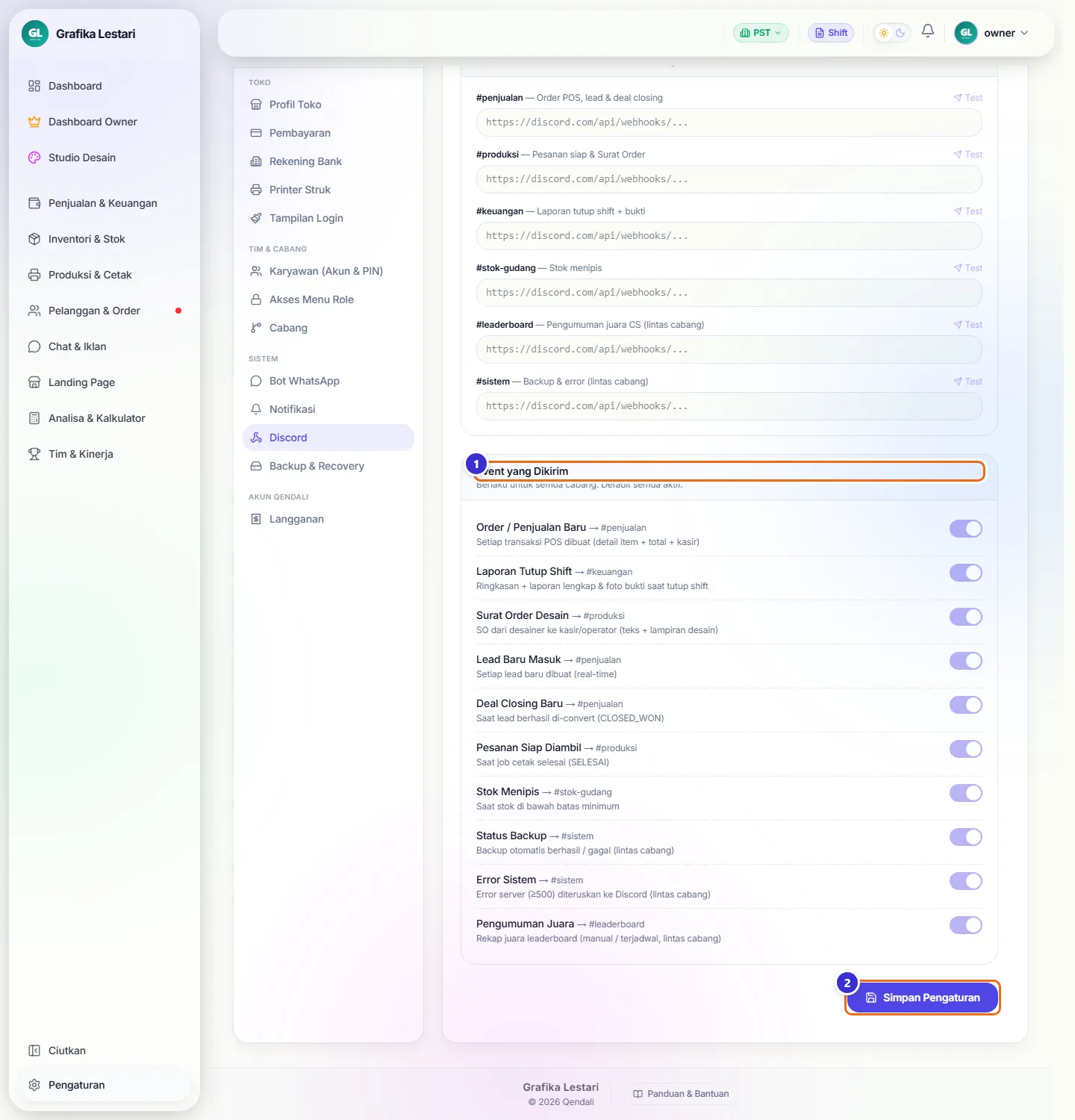Click the Printer Struk printer icon
The width and height of the screenshot is (1075, 1120).
tap(256, 190)
